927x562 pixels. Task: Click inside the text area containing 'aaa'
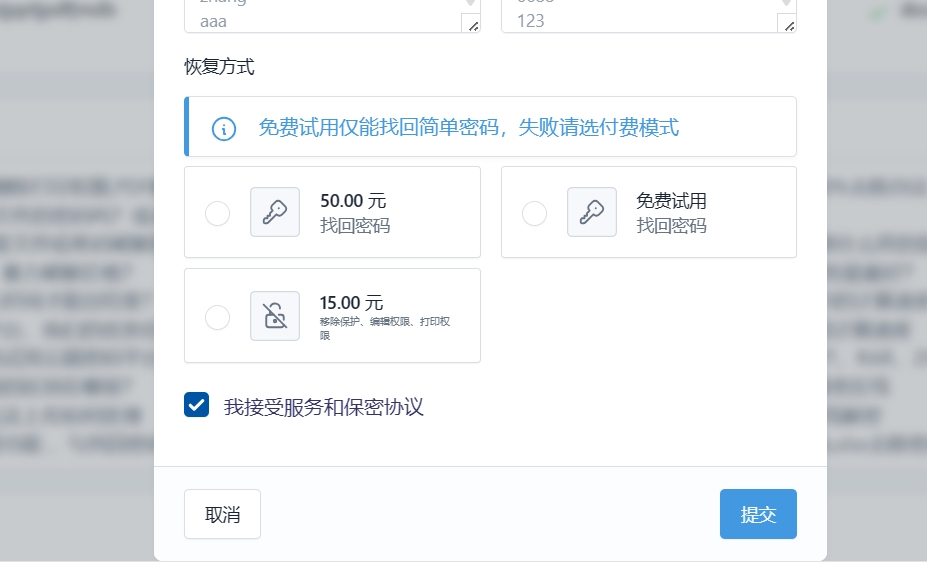pos(320,18)
